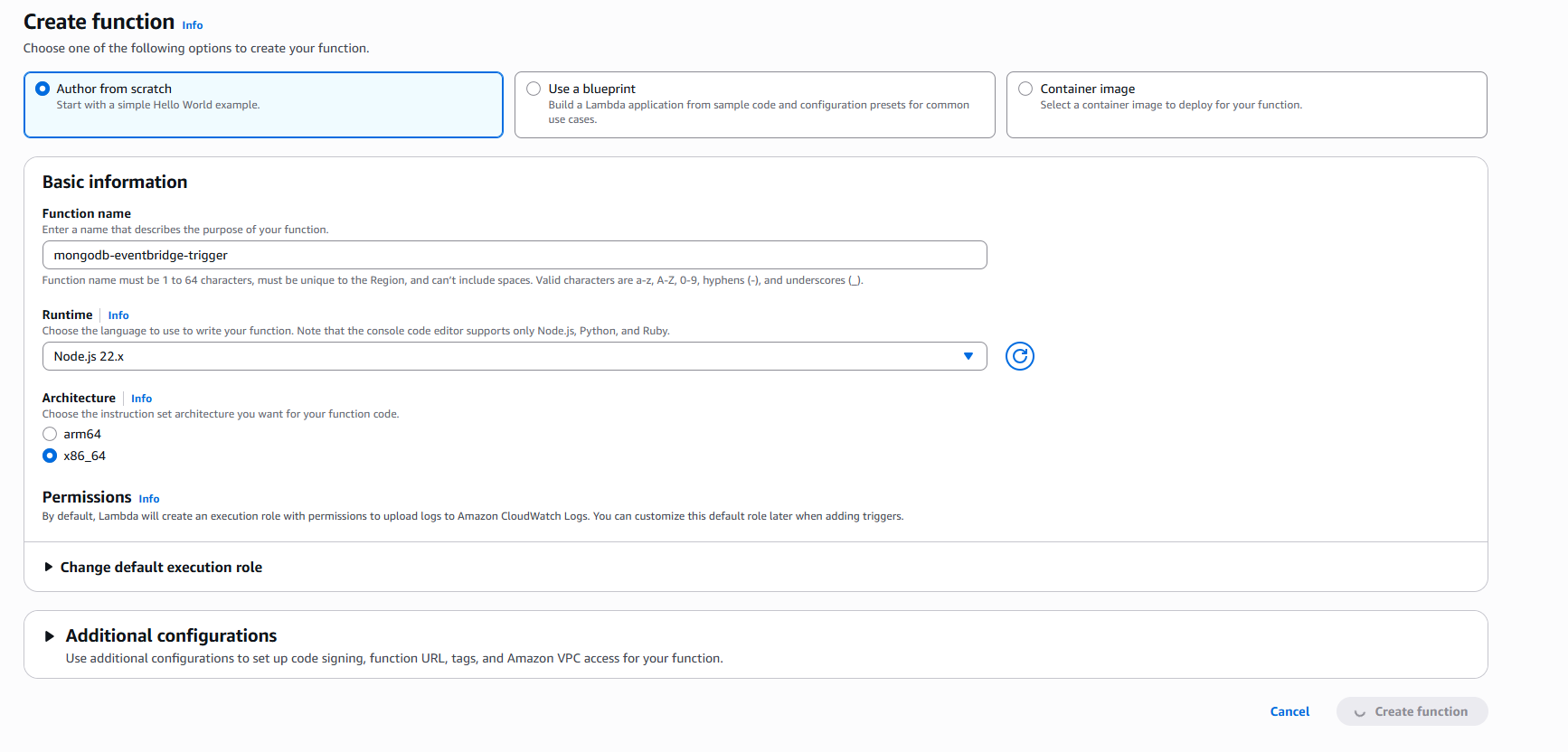The height and width of the screenshot is (752, 1568).
Task: Select the Author from scratch option
Action: coord(43,89)
